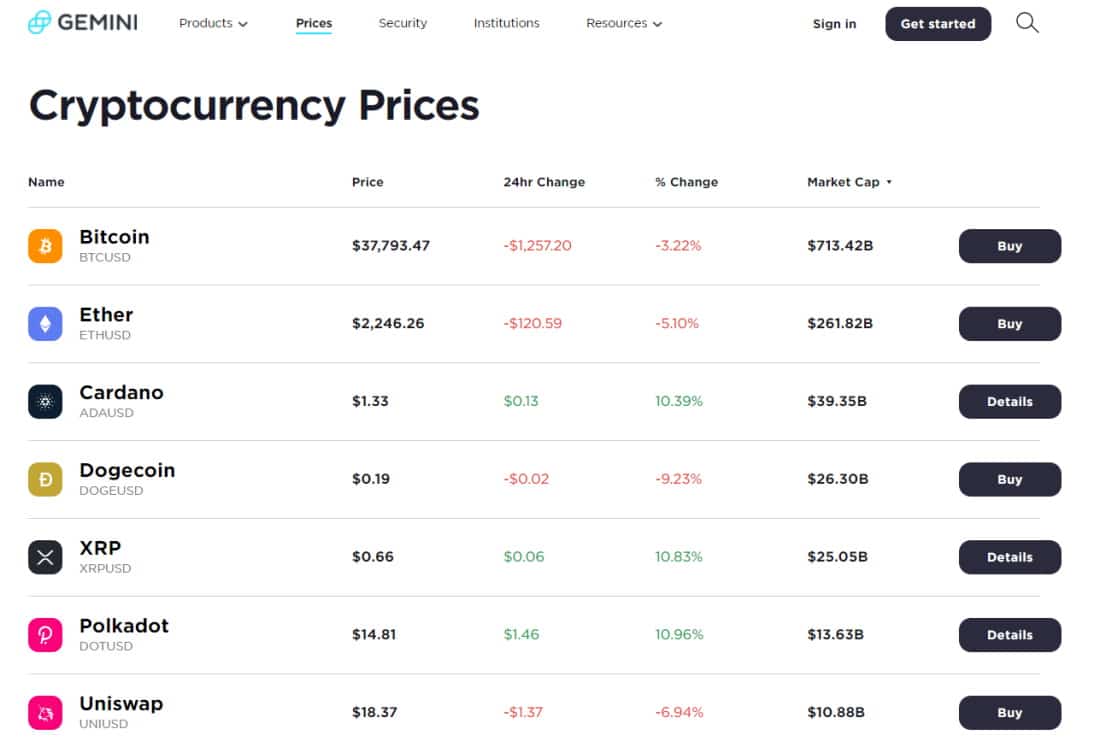Buy Ether using its Buy button

1010,324
